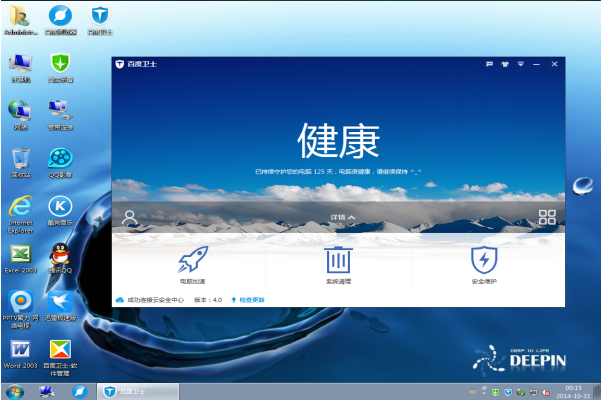Click the show desktop strip at taskbar end
This screenshot has width=602, height=400.
click(x=597, y=392)
